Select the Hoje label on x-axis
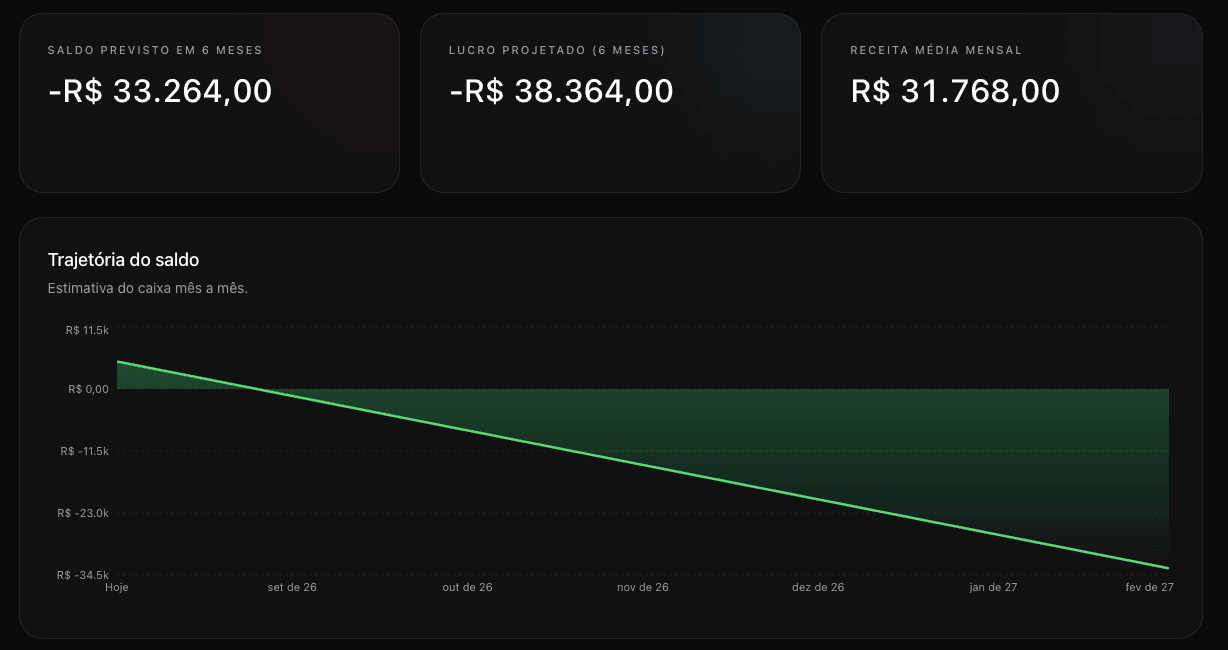Screen dimensions: 1228x650 coord(117,587)
